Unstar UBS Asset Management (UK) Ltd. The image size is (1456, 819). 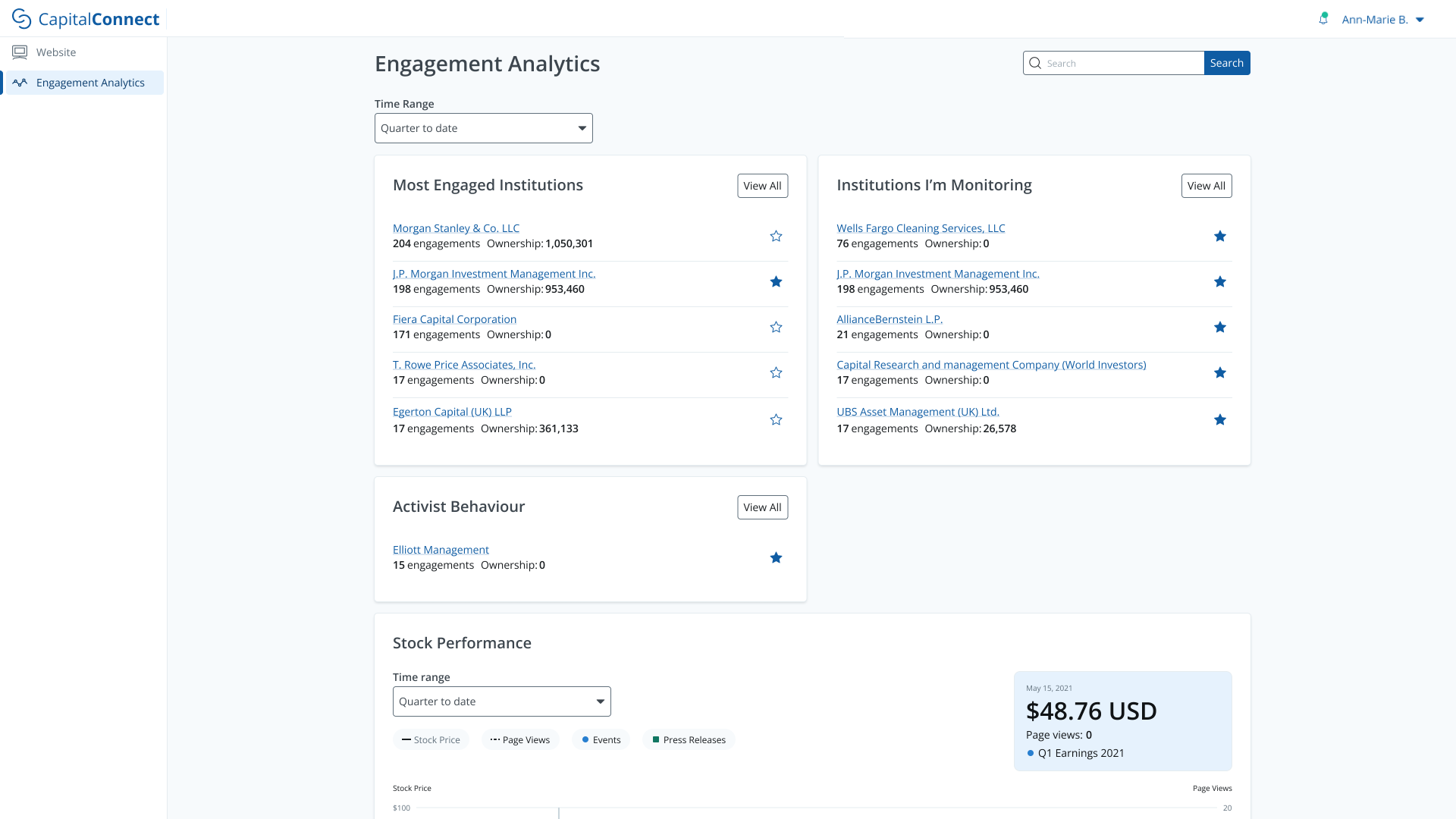(1220, 419)
